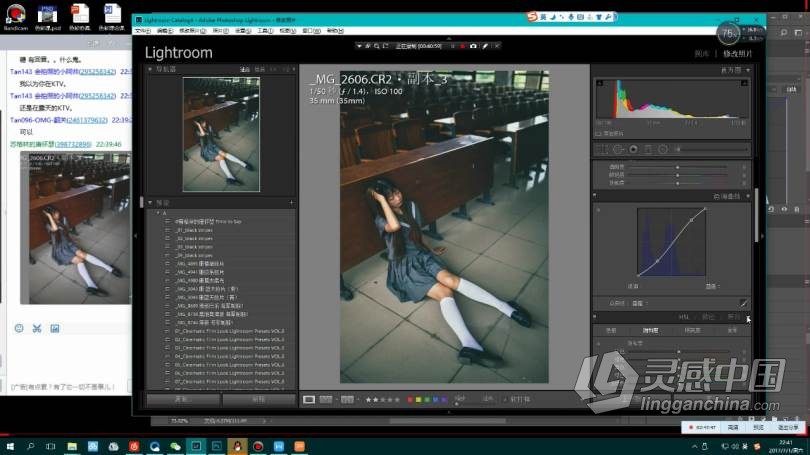
Task: Click the point curve edit icon
Action: pyautogui.click(x=743, y=303)
